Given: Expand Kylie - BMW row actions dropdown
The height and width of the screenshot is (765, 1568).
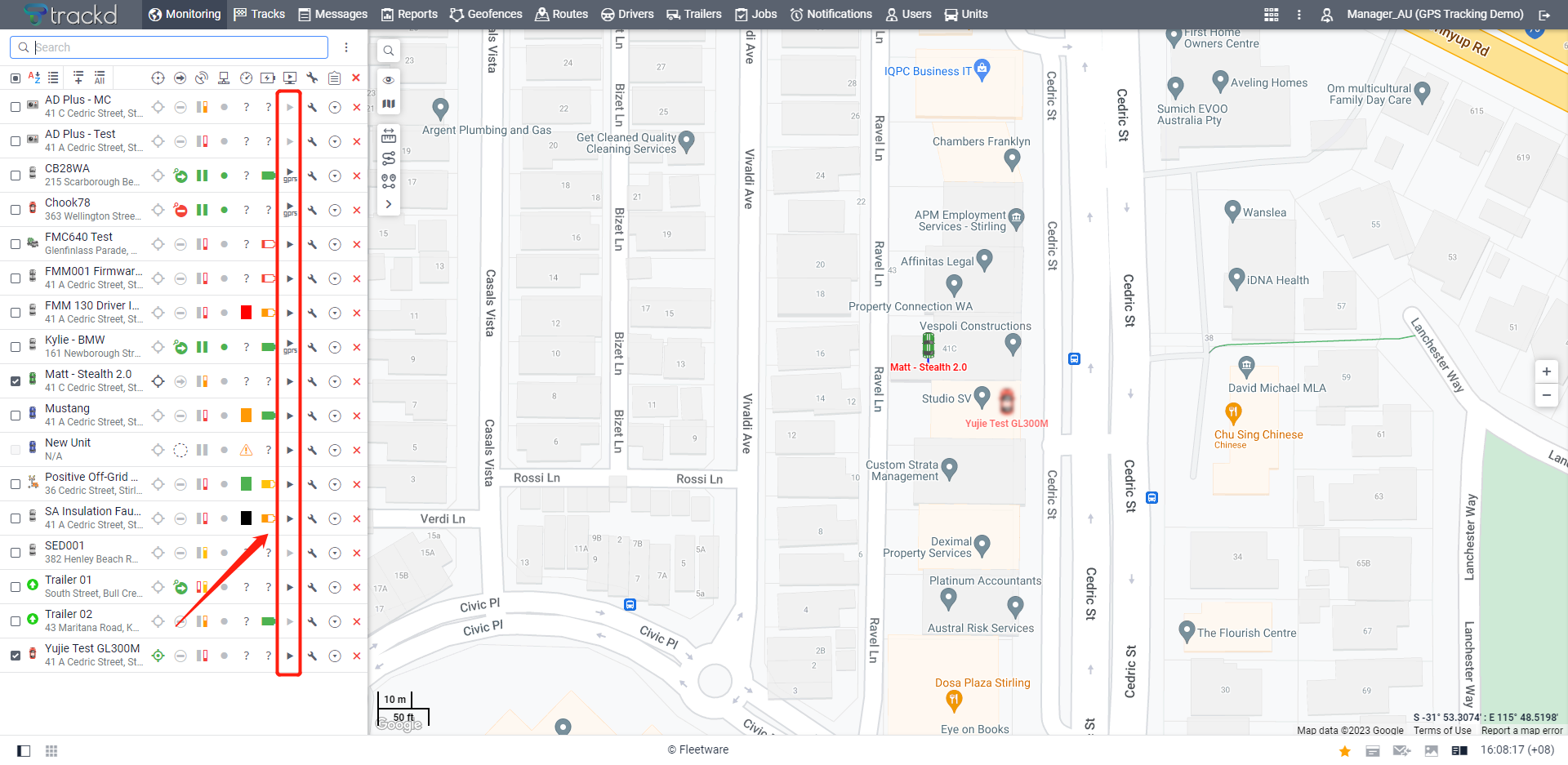Looking at the screenshot, I should (x=335, y=347).
